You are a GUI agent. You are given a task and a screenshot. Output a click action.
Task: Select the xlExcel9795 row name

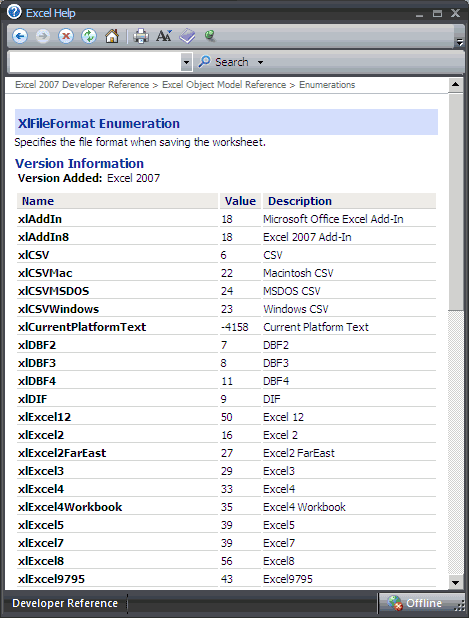point(52,579)
